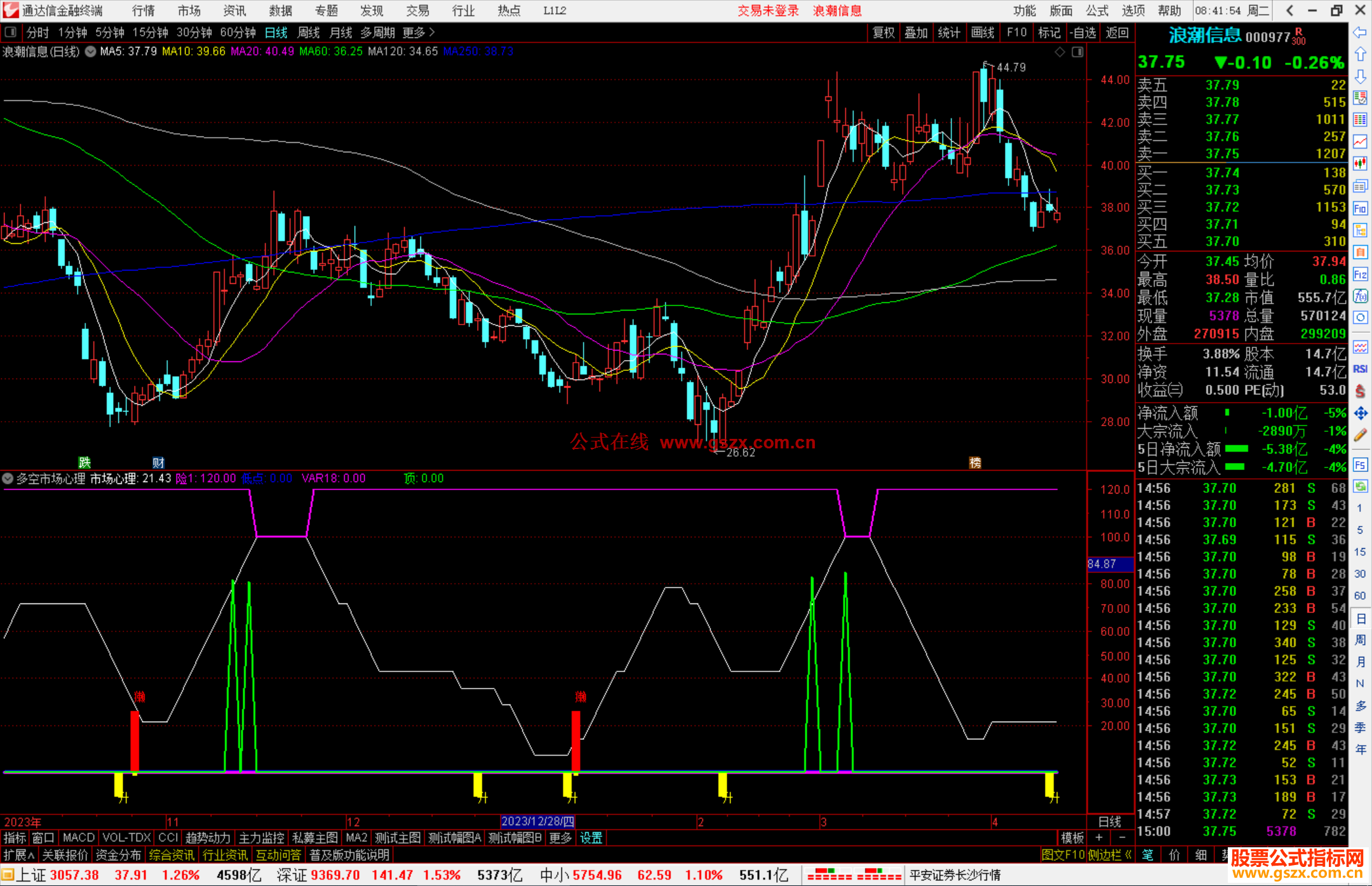Click the line trend chart sidebar icon
Viewport: 1372px width, 886px height.
point(1360,142)
